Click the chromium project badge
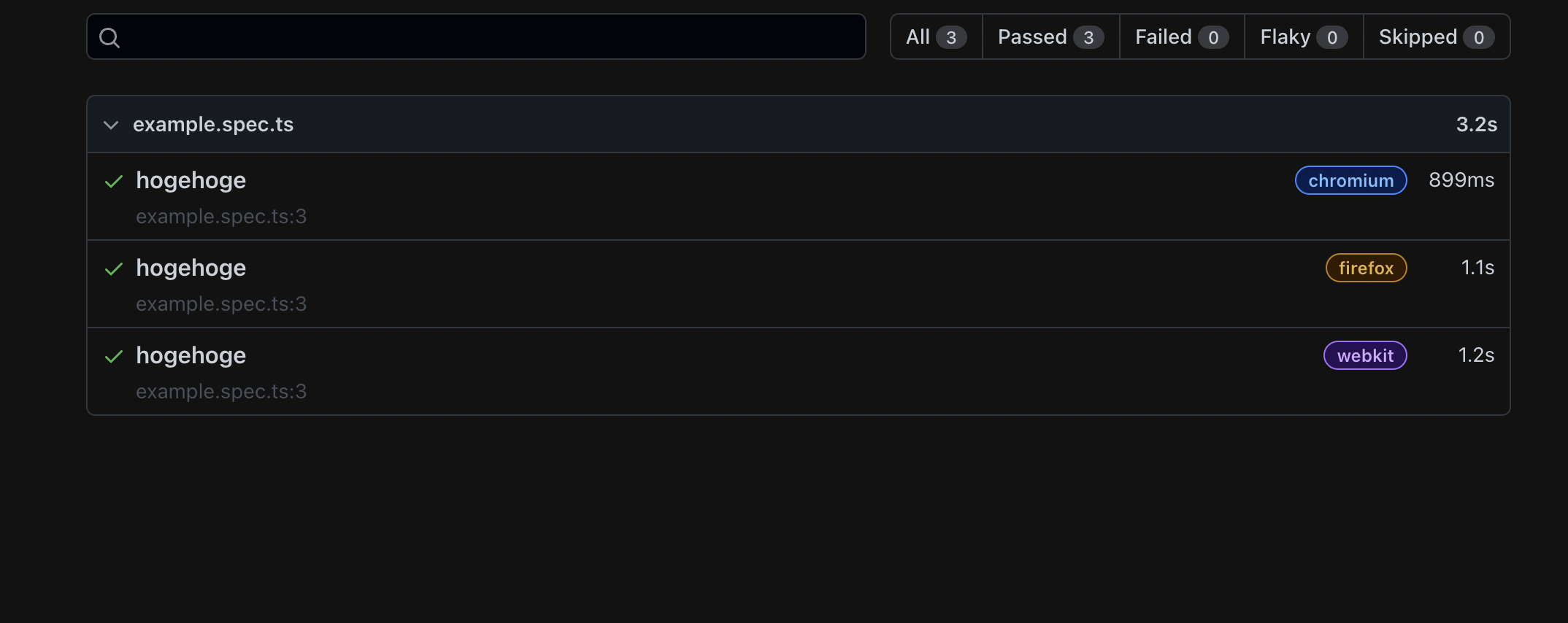 tap(1350, 181)
